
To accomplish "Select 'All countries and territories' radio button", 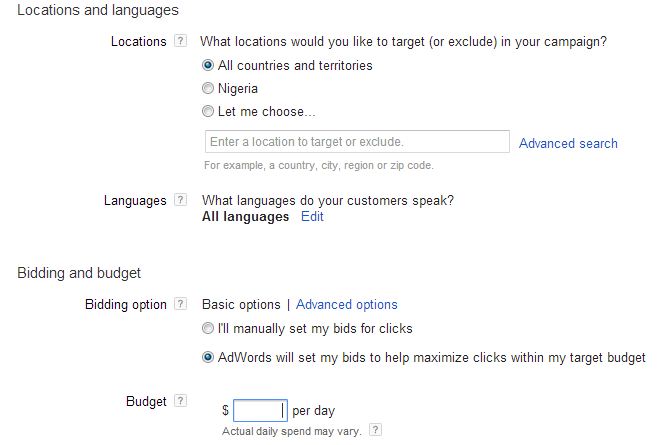I will click(208, 65).
